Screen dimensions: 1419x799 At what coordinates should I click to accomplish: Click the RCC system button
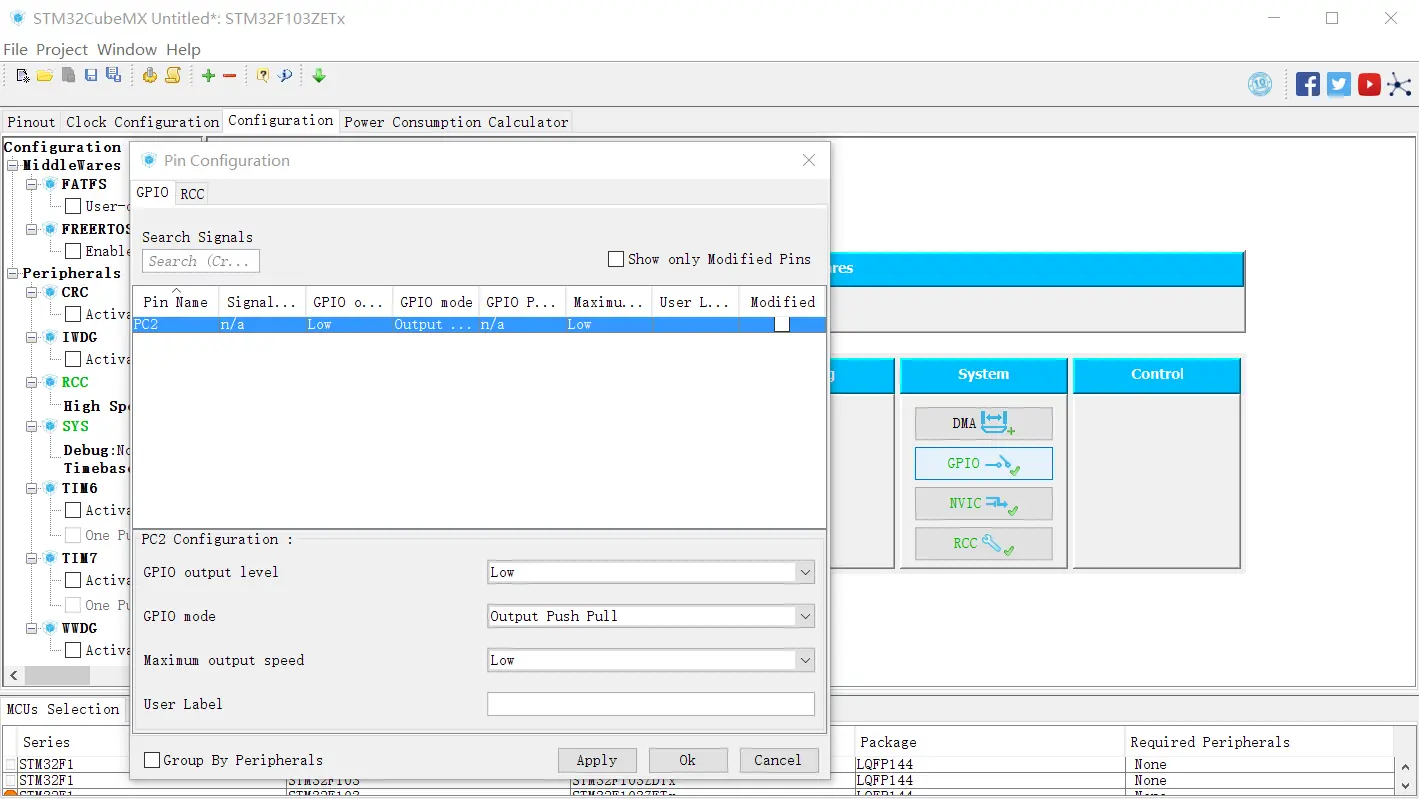pyautogui.click(x=983, y=543)
